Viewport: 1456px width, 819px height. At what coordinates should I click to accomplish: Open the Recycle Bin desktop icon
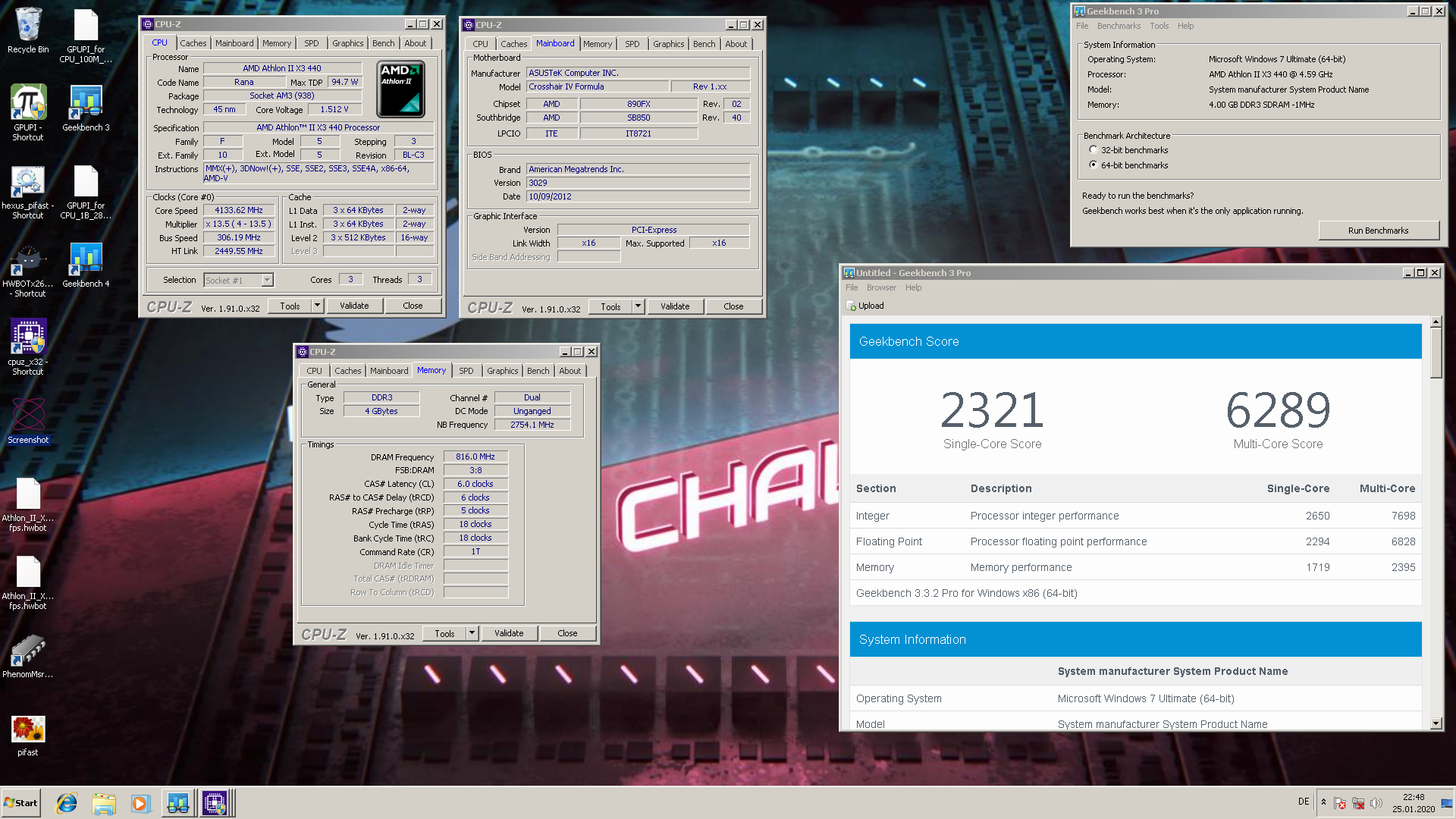coord(28,30)
